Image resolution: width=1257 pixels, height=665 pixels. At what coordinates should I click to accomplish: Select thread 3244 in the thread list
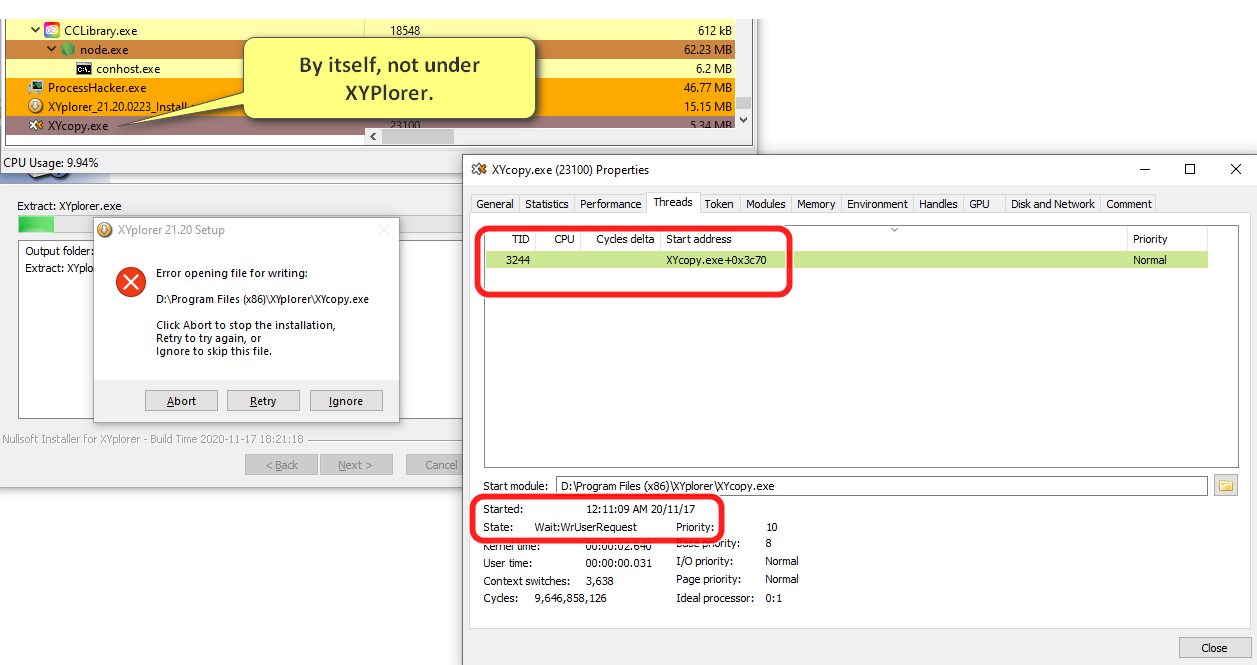518,260
